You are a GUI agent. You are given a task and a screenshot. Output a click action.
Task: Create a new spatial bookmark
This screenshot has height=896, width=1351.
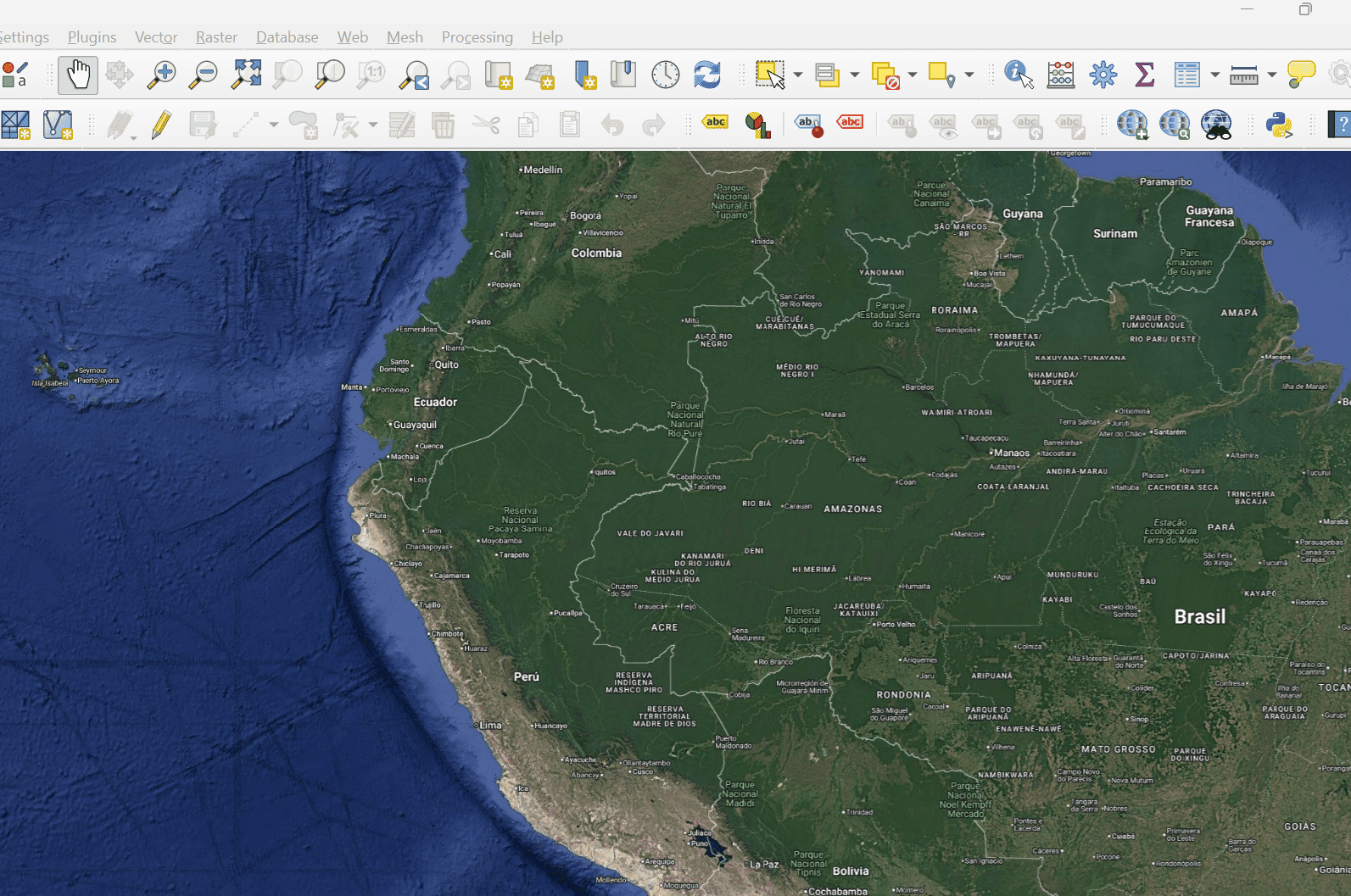click(x=584, y=75)
